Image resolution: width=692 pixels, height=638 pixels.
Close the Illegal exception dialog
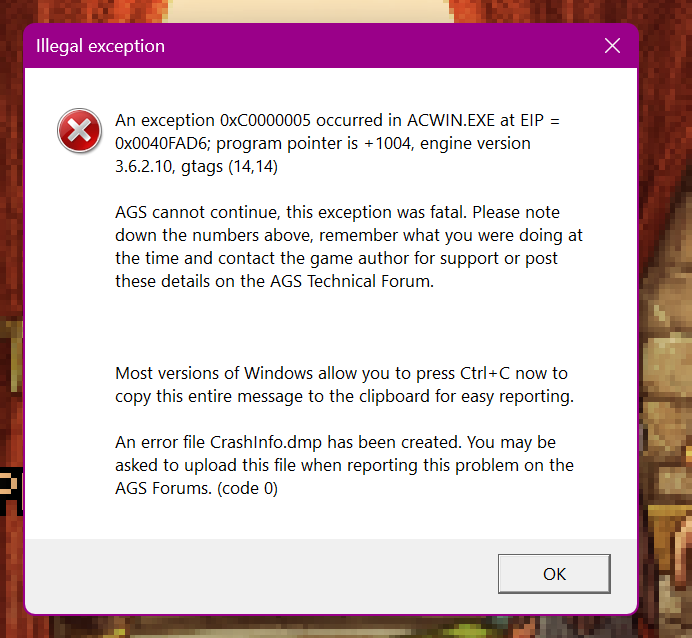click(612, 45)
